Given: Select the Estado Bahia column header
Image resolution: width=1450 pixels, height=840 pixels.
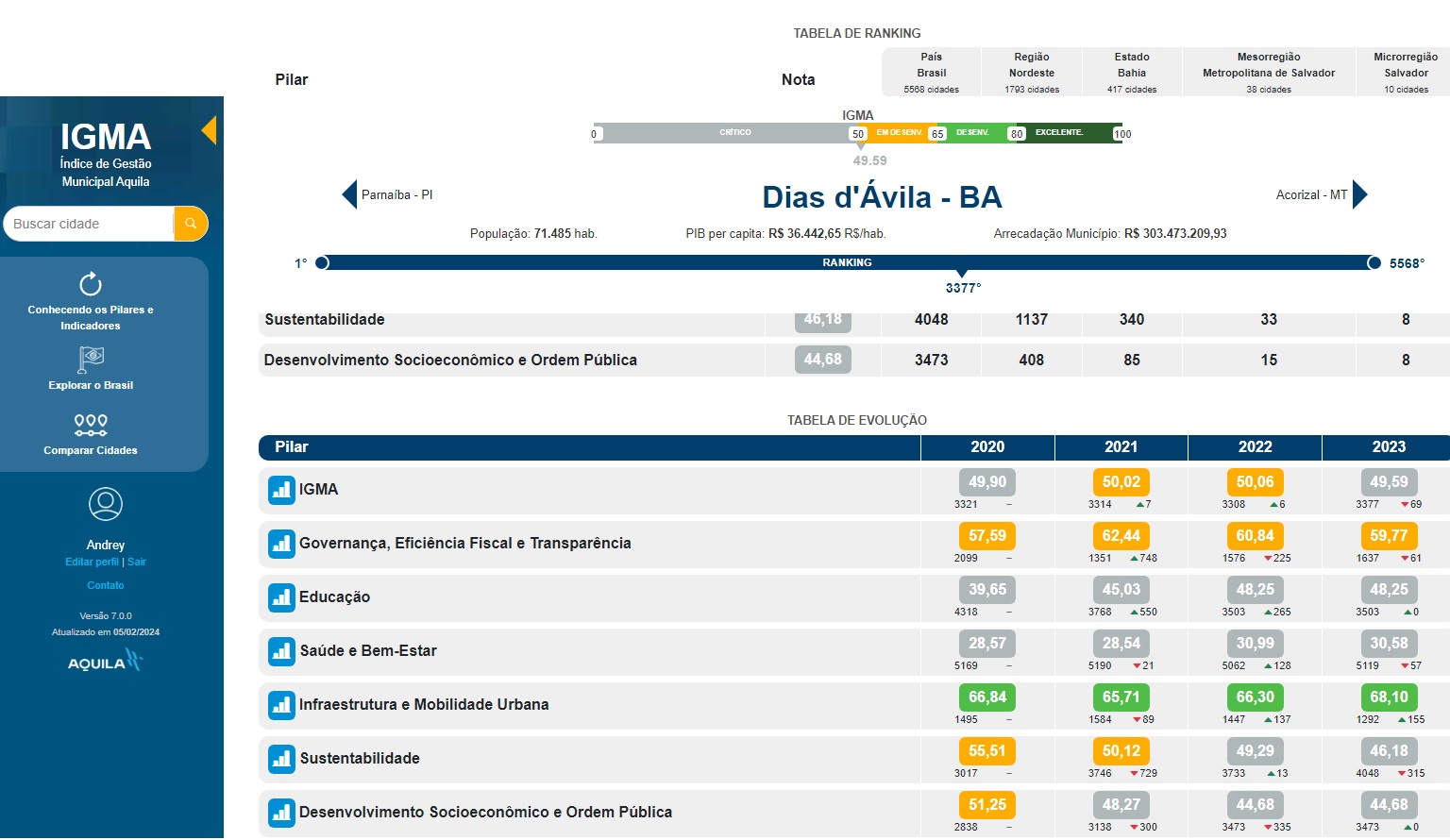Looking at the screenshot, I should pos(1132,73).
